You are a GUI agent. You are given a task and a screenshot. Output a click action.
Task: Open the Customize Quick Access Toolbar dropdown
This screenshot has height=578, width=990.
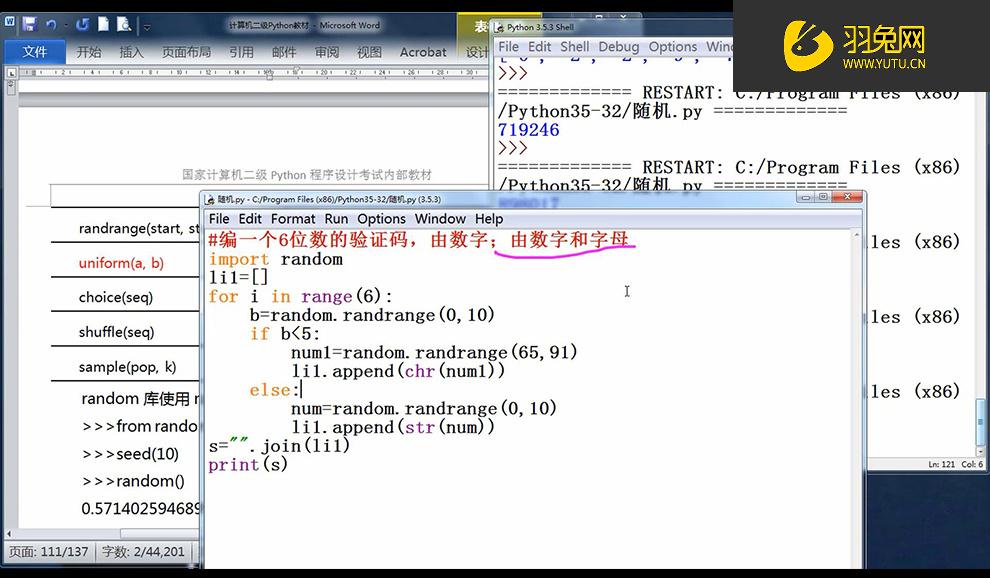coord(146,27)
